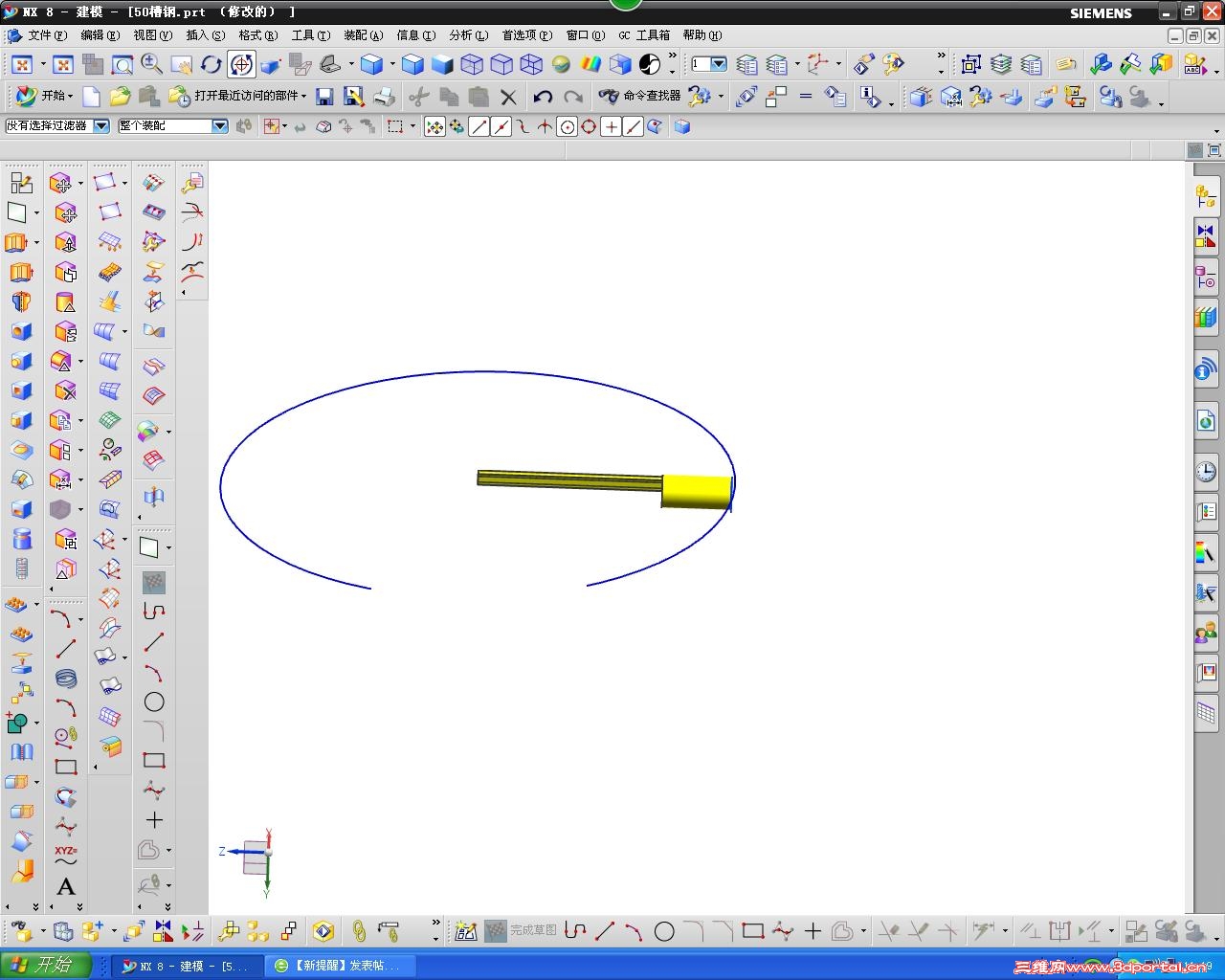Open the 分析 menu
Screen dimensions: 1225x980
pyautogui.click(x=468, y=35)
